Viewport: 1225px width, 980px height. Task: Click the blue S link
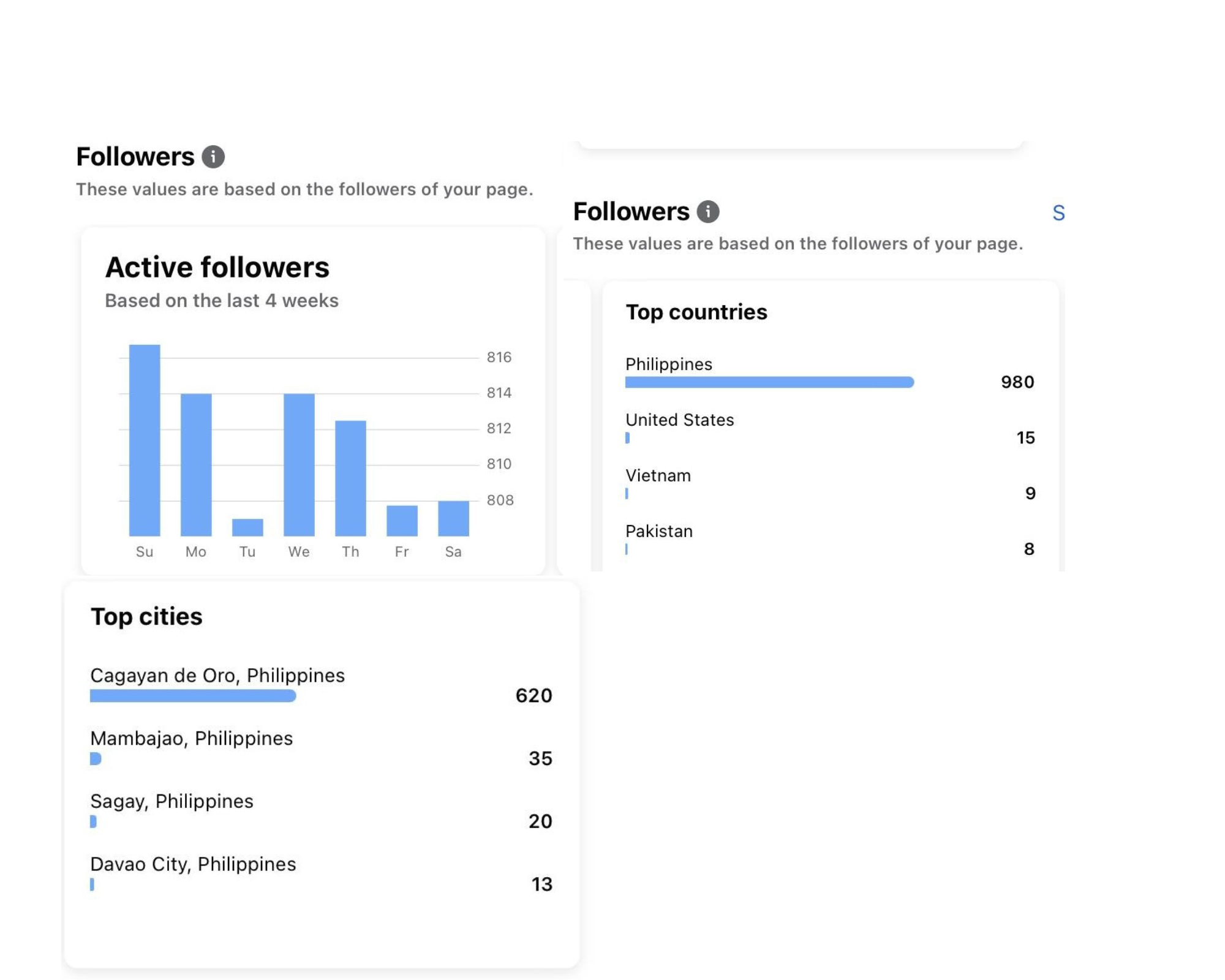click(1058, 213)
